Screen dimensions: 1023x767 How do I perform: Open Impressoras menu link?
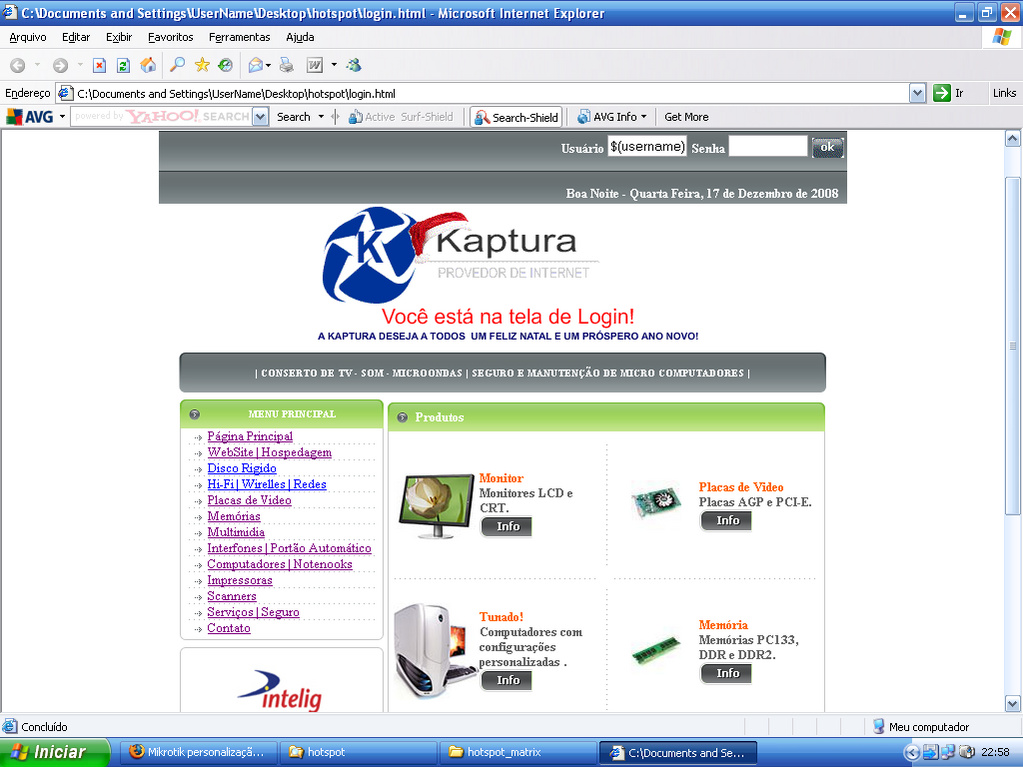tap(240, 580)
